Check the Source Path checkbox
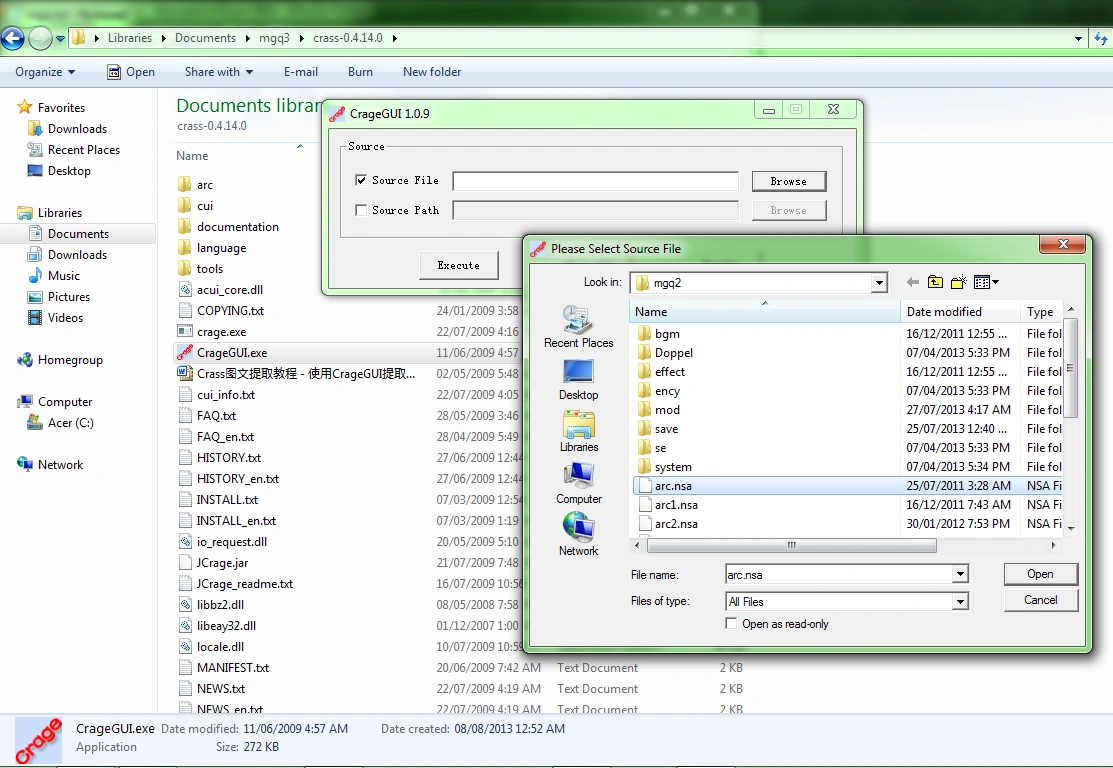 (x=361, y=210)
